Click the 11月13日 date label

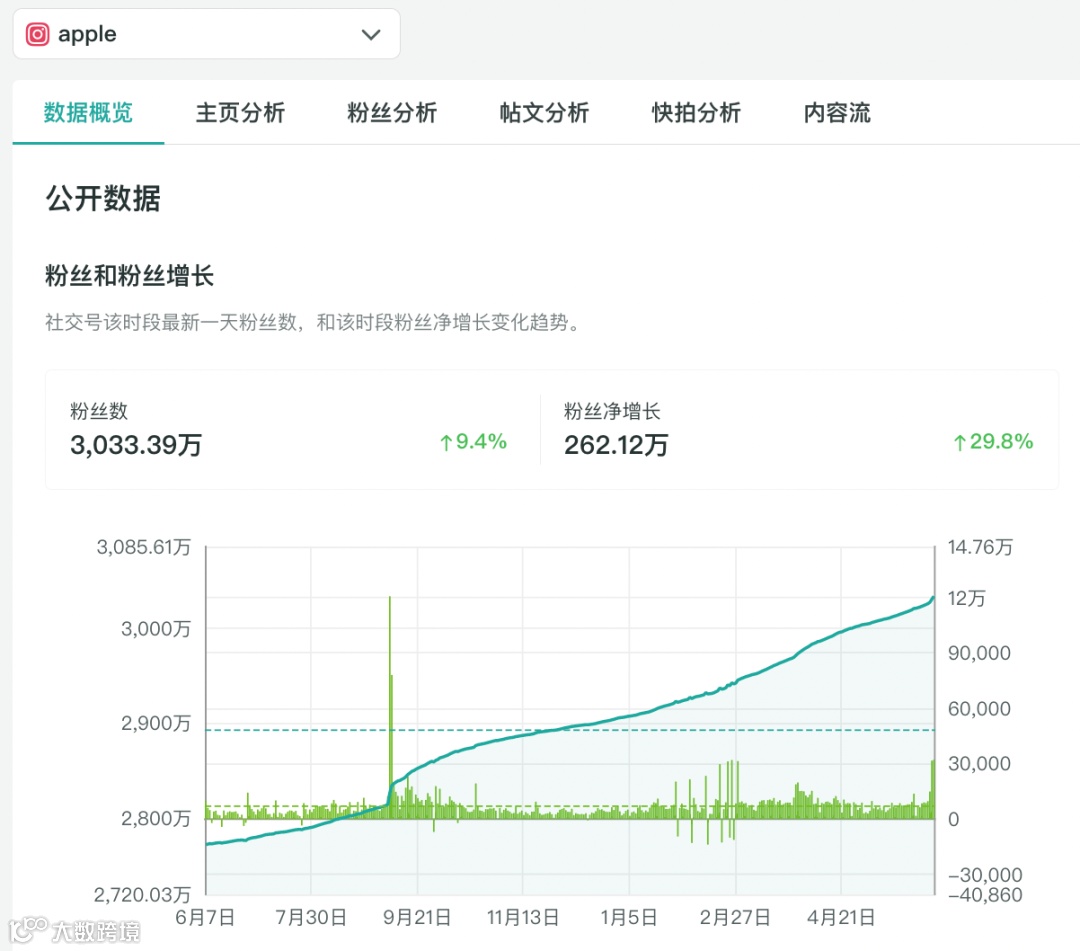[523, 917]
